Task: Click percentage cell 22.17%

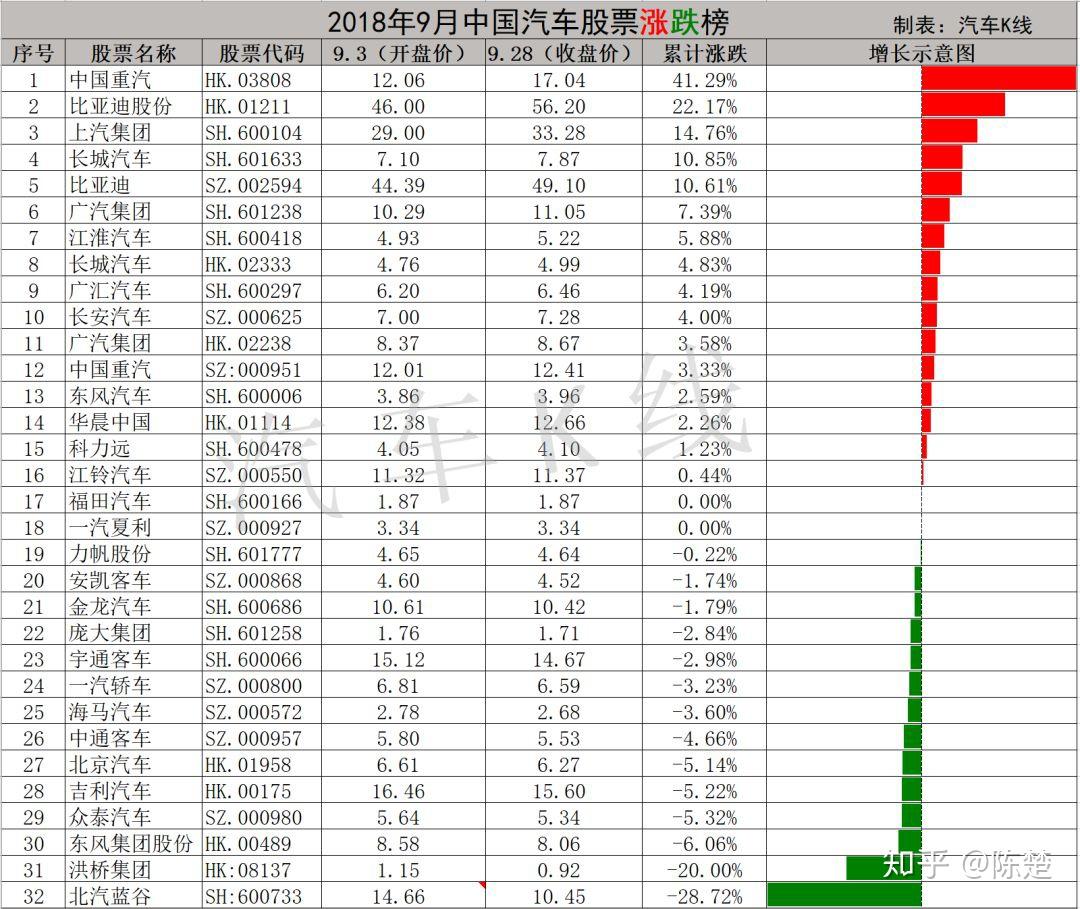Action: [705, 106]
